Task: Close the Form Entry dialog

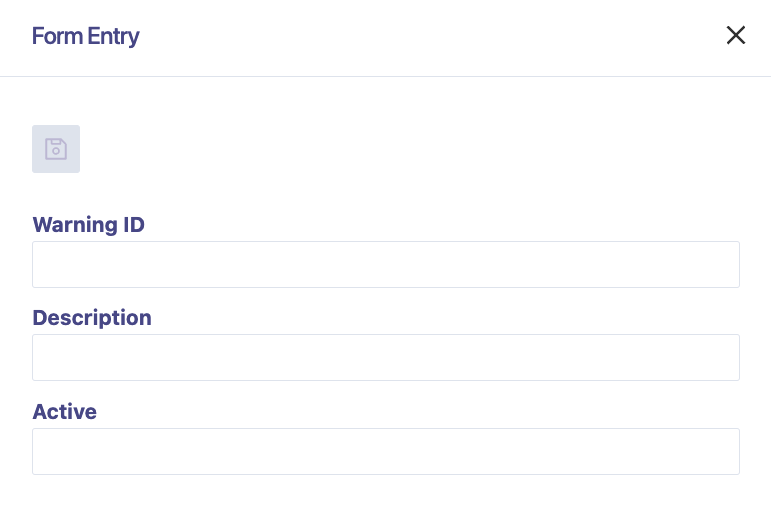Action: pyautogui.click(x=736, y=36)
